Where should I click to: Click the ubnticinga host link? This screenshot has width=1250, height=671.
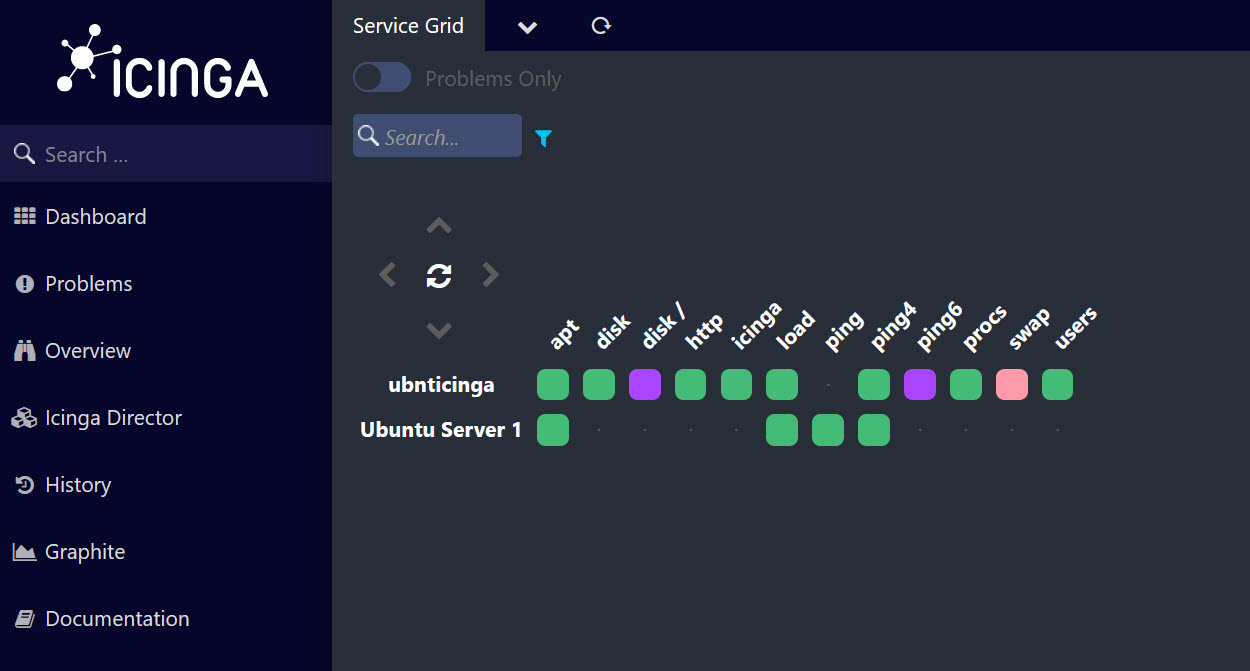click(x=441, y=385)
